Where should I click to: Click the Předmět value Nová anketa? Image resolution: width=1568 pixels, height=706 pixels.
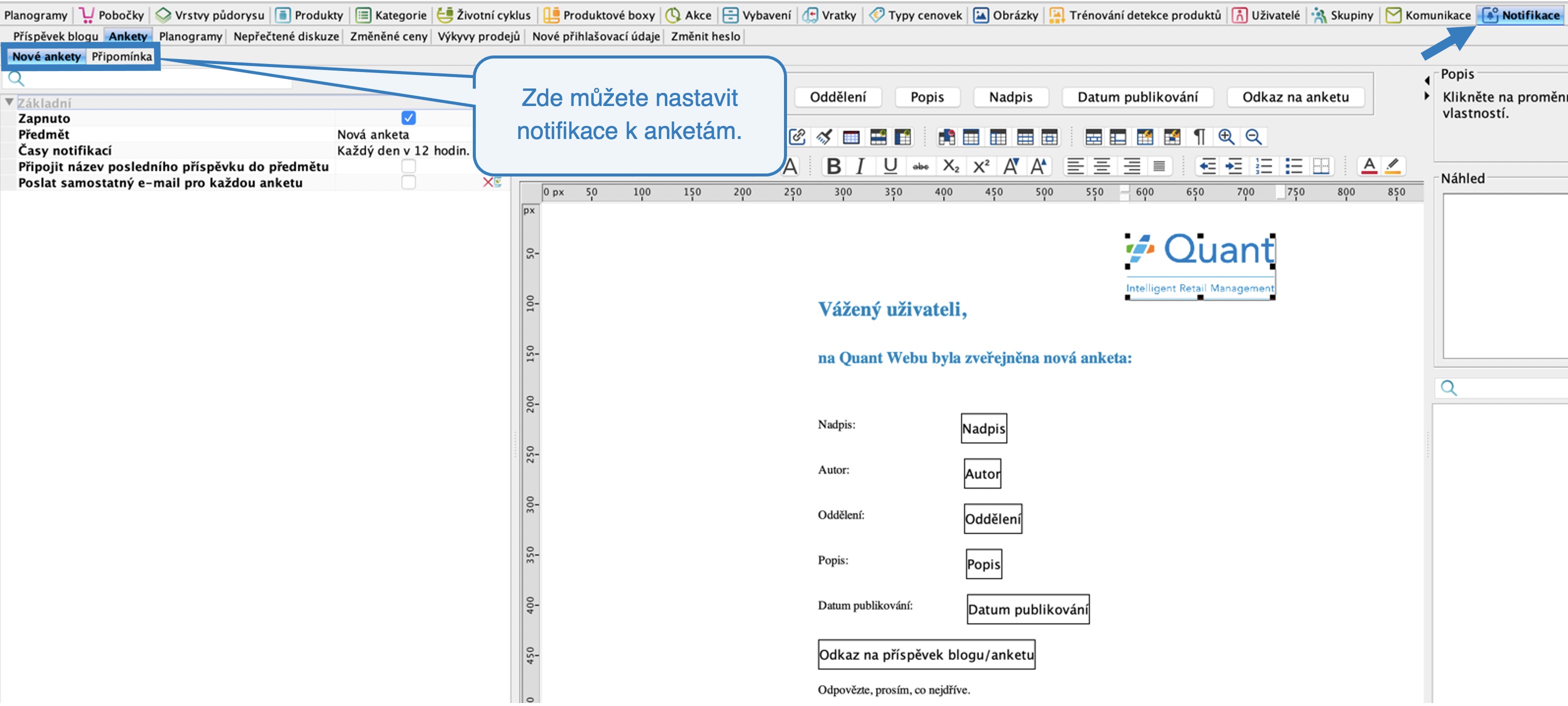click(x=373, y=134)
